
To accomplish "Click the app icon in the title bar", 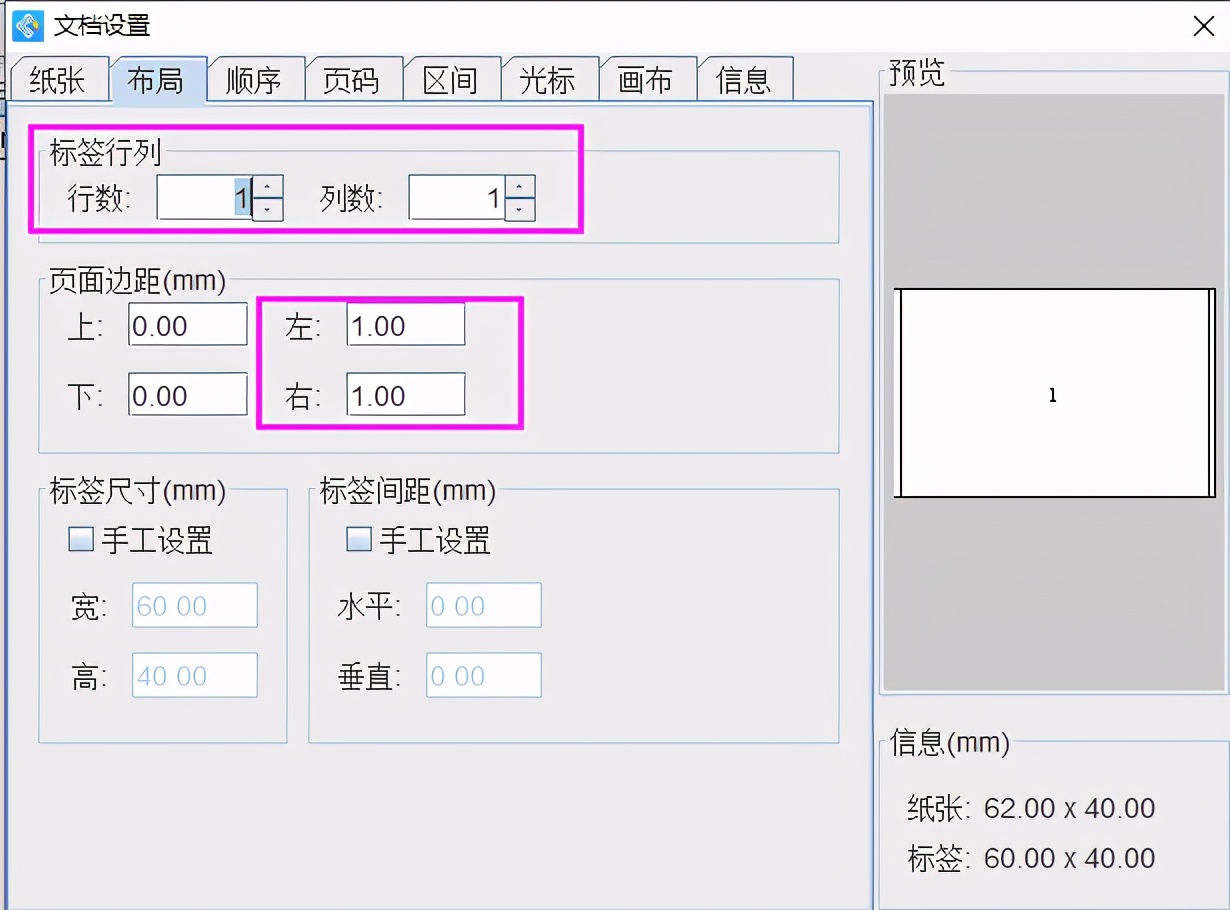I will pyautogui.click(x=28, y=26).
